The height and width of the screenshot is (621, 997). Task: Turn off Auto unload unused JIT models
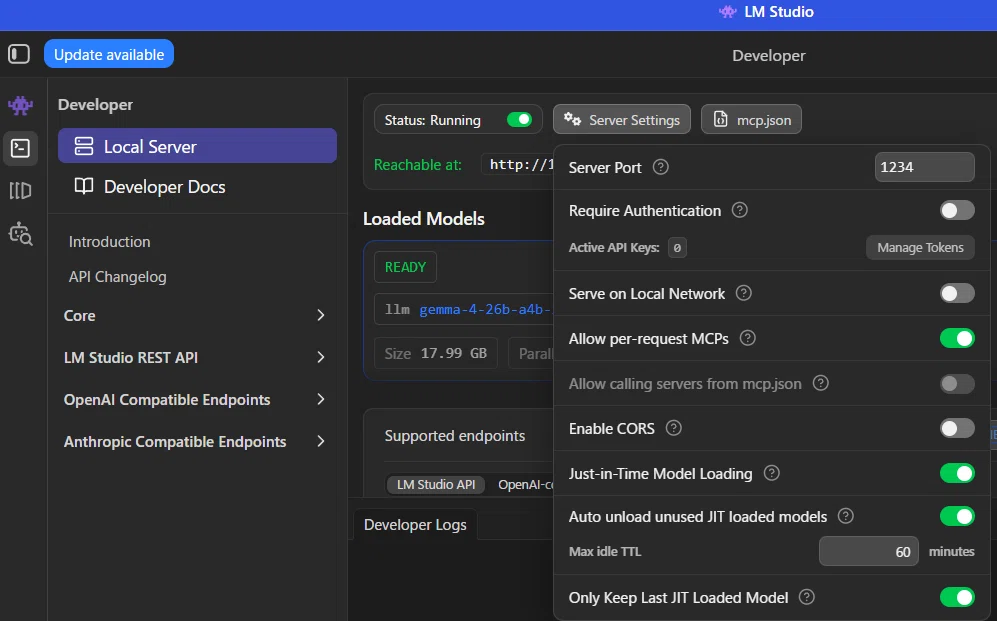point(957,516)
